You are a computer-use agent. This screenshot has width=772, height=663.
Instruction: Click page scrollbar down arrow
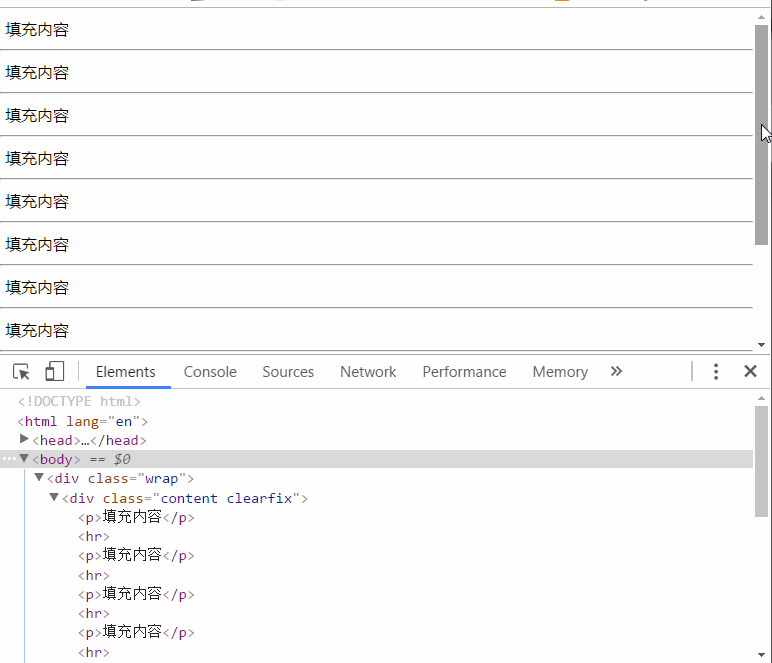tap(761, 345)
